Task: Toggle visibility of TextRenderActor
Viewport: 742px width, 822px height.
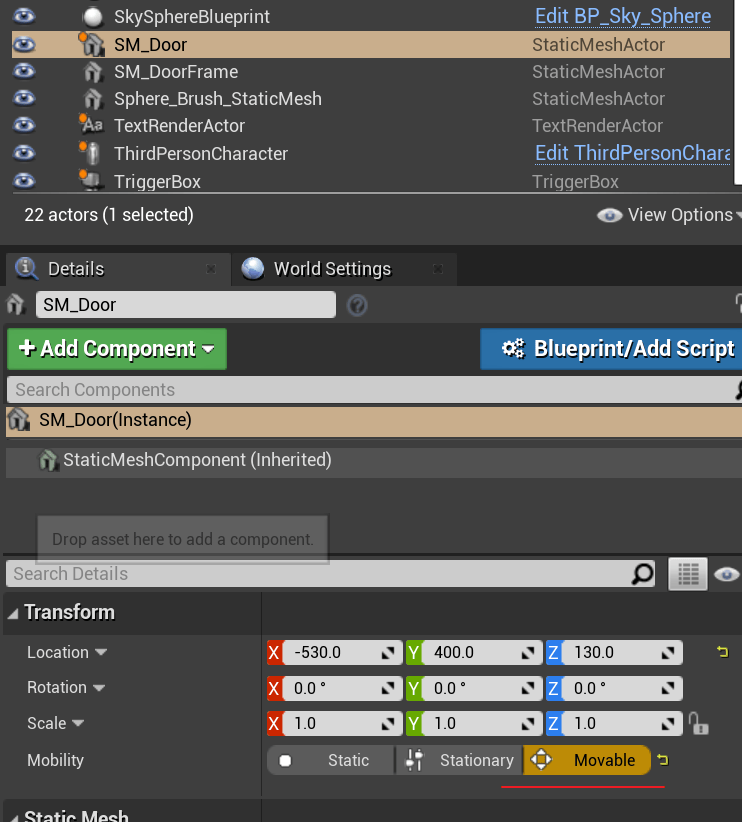Action: click(x=24, y=125)
